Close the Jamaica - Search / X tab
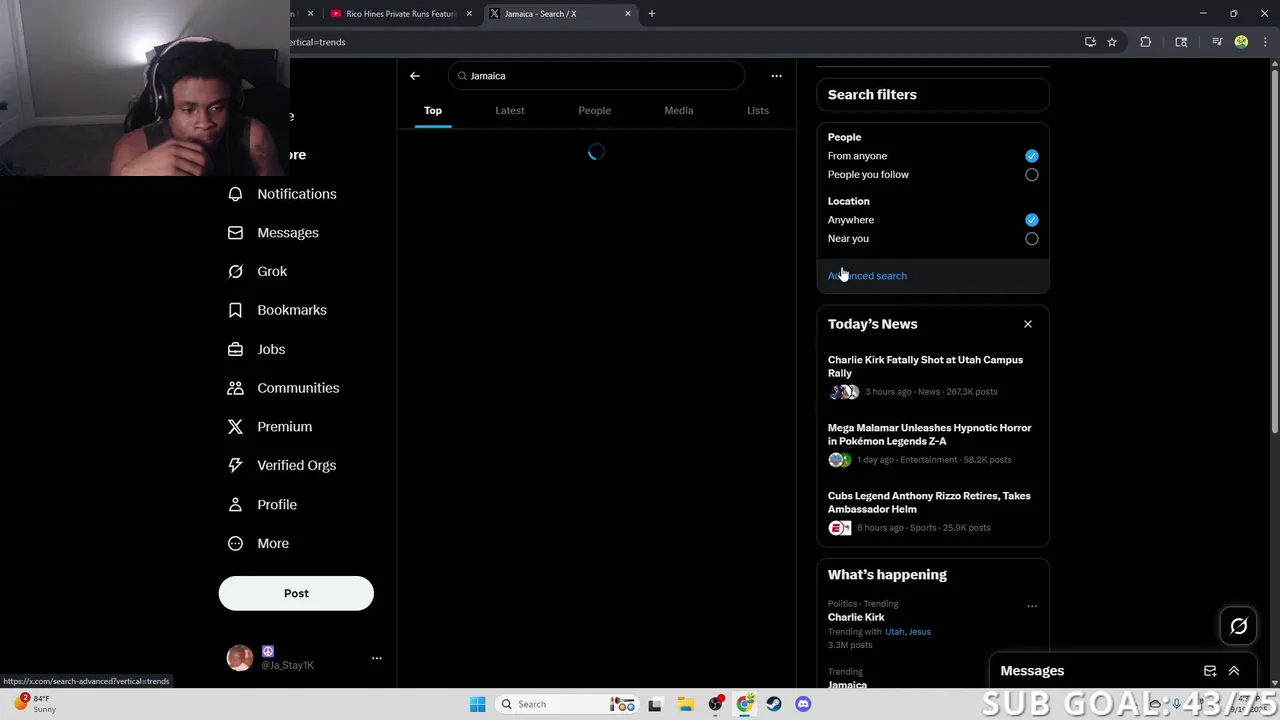The width and height of the screenshot is (1280, 720). (x=628, y=14)
